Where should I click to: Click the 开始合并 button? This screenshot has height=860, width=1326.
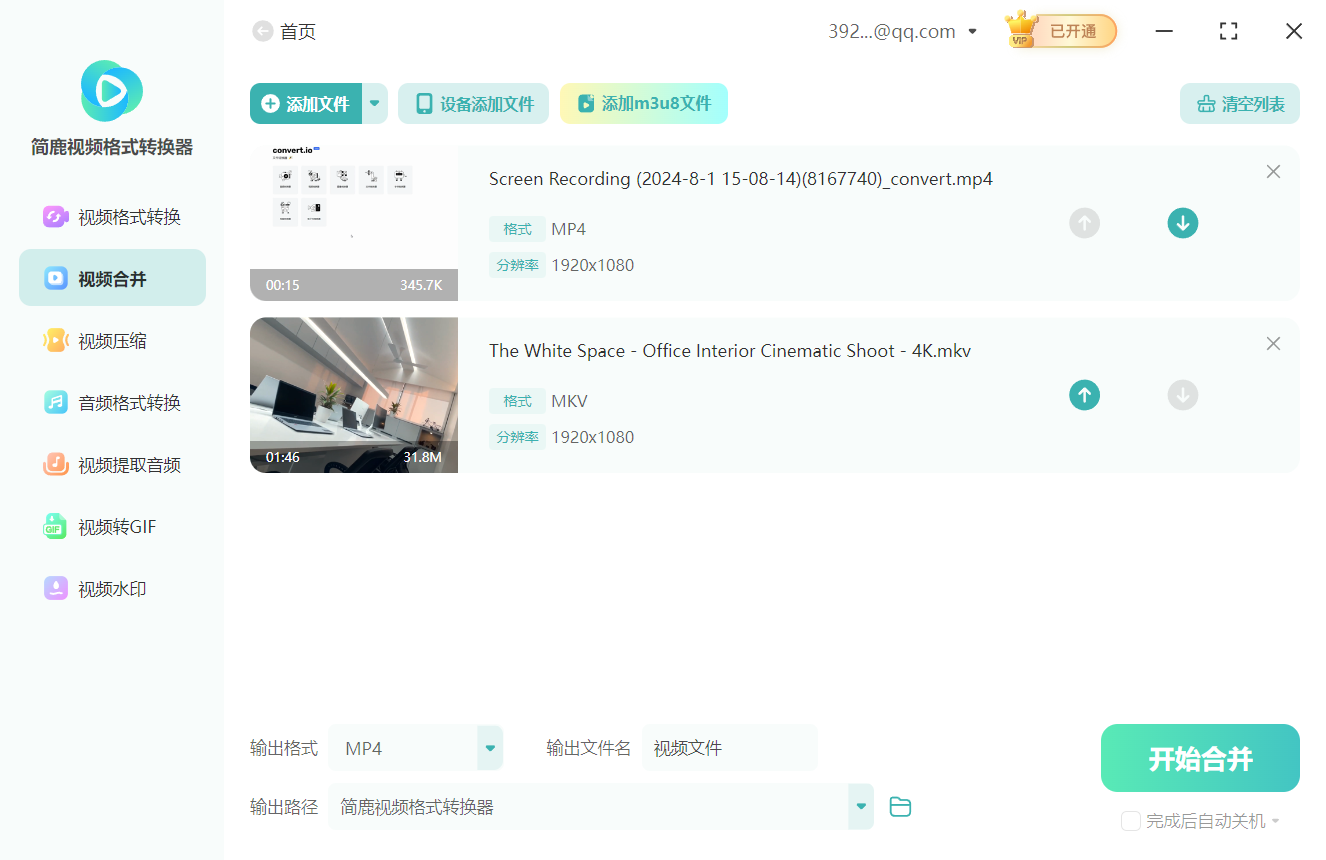coord(1199,758)
